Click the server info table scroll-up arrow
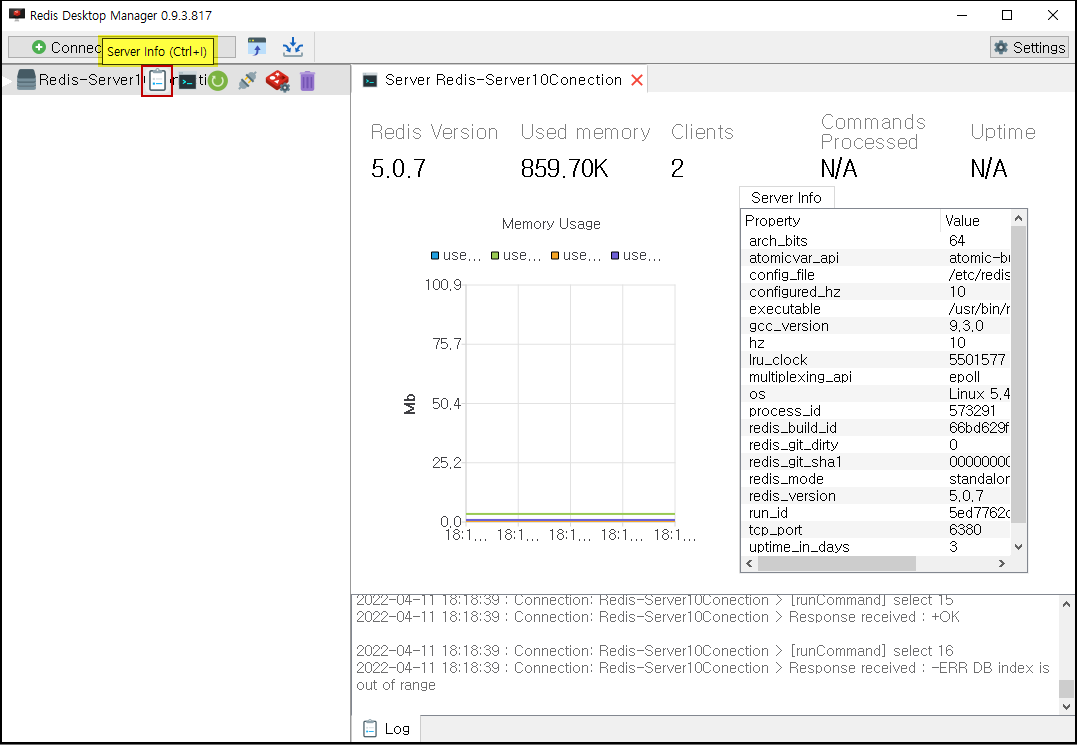 pos(1019,218)
